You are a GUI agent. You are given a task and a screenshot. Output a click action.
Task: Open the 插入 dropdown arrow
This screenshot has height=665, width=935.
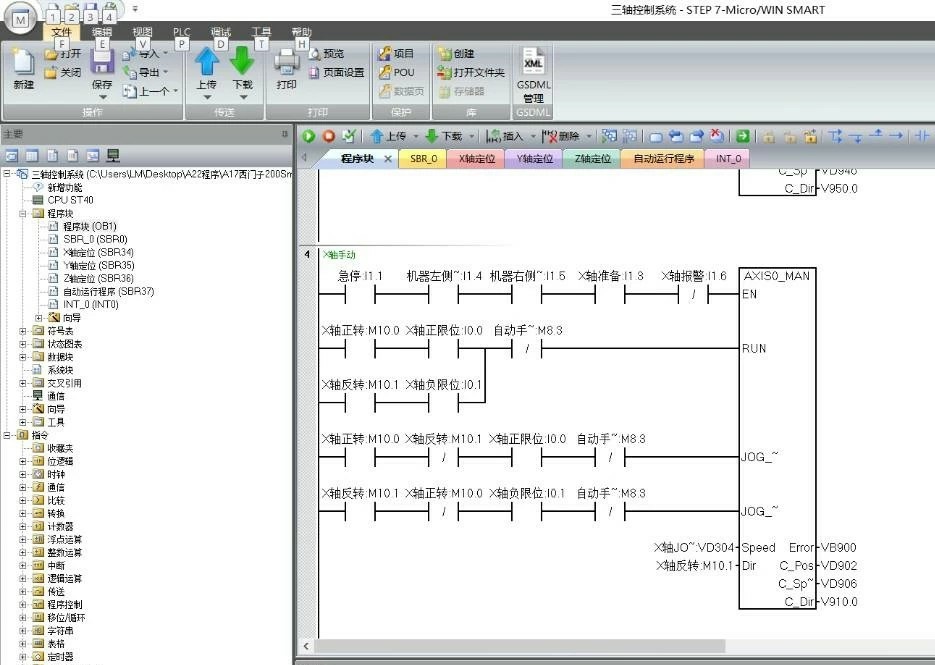coord(533,137)
